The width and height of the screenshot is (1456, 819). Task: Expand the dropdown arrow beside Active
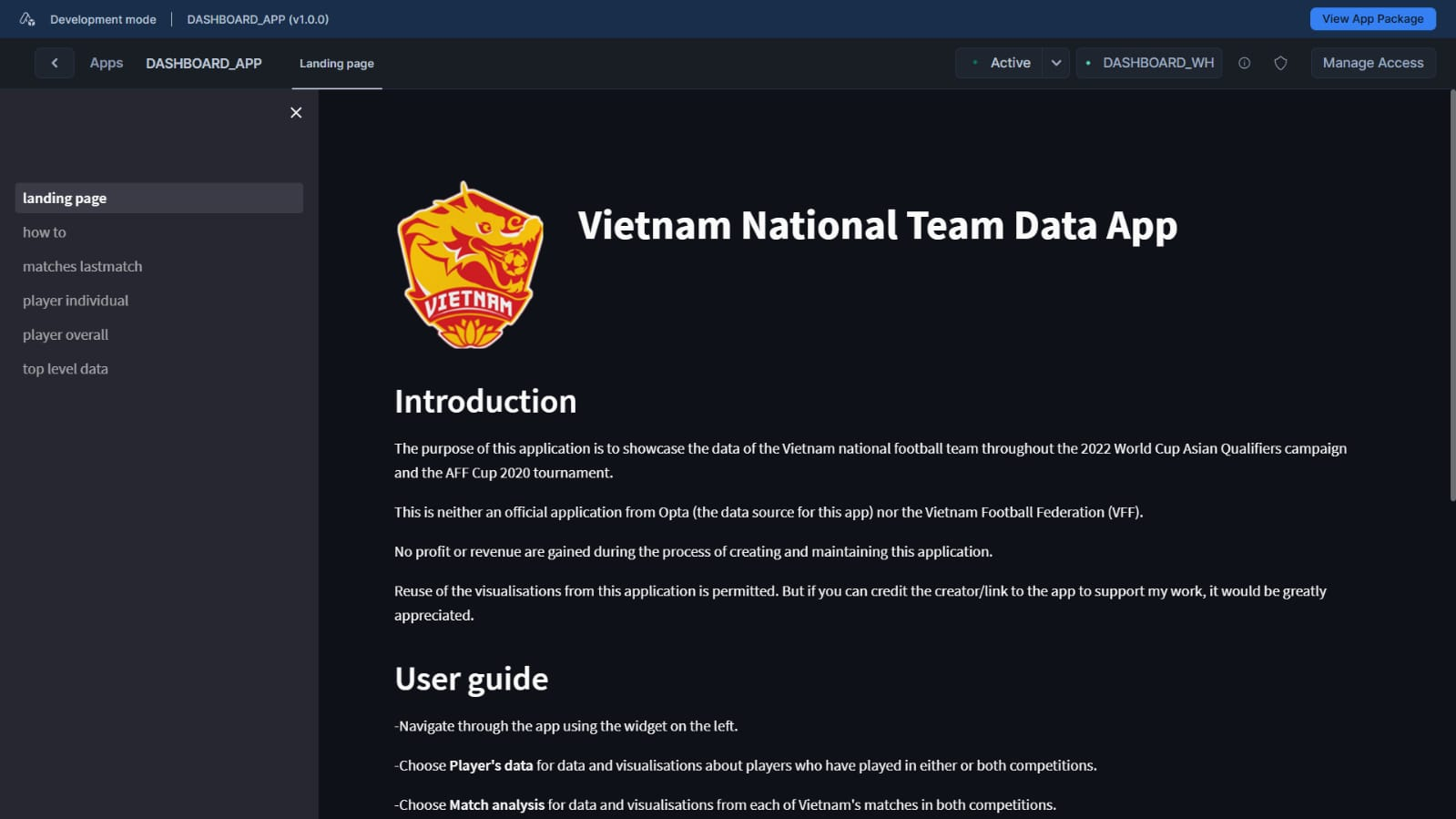(x=1056, y=63)
